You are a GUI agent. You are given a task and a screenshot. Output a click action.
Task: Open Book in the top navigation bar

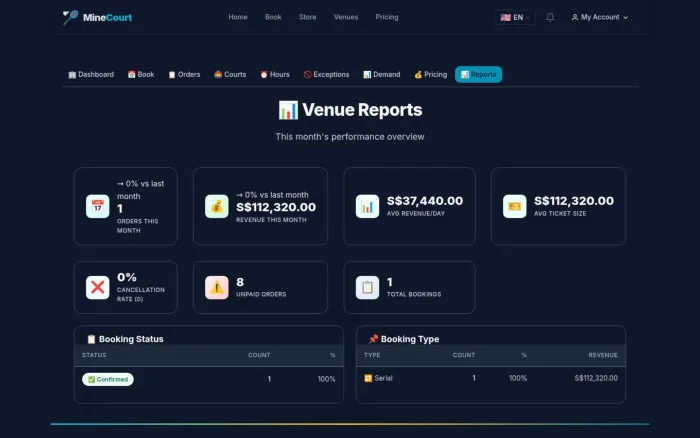pyautogui.click(x=273, y=17)
